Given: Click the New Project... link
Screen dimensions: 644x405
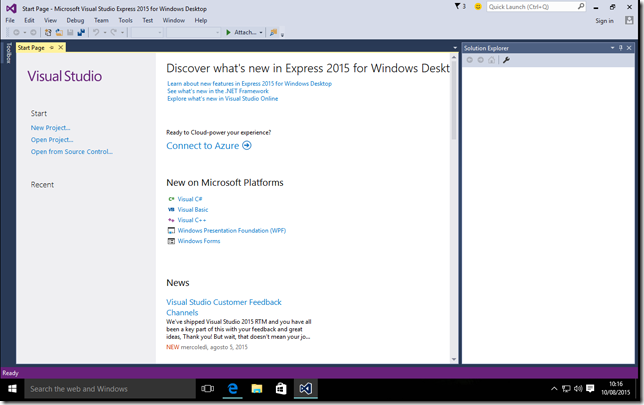Looking at the screenshot, I should 51,128.
